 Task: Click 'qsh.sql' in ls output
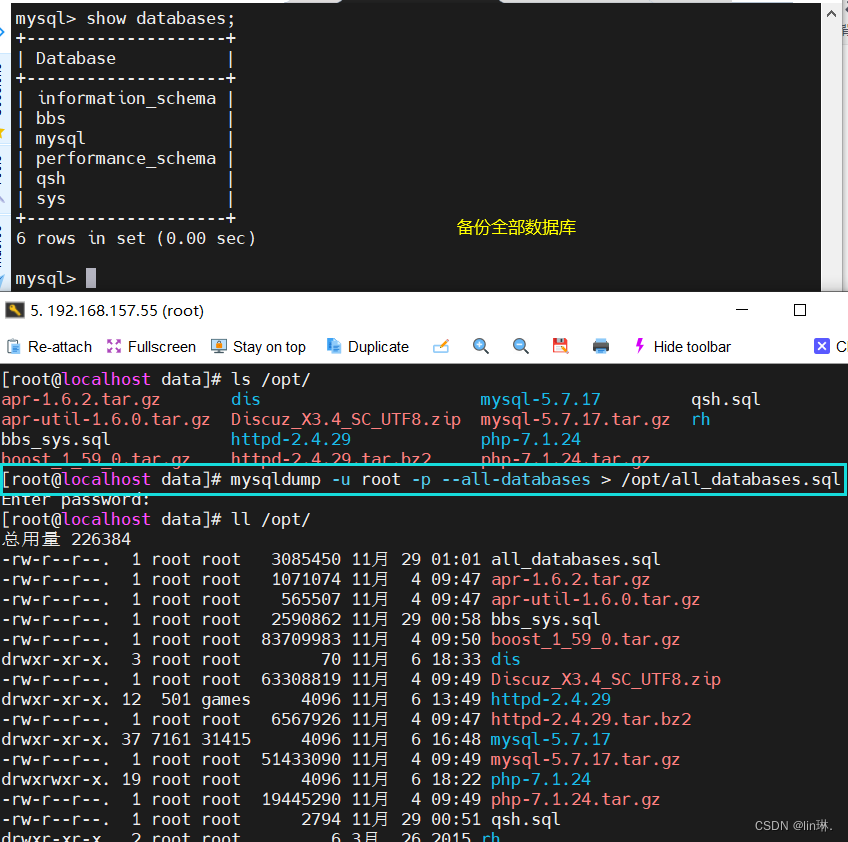pyautogui.click(x=726, y=400)
